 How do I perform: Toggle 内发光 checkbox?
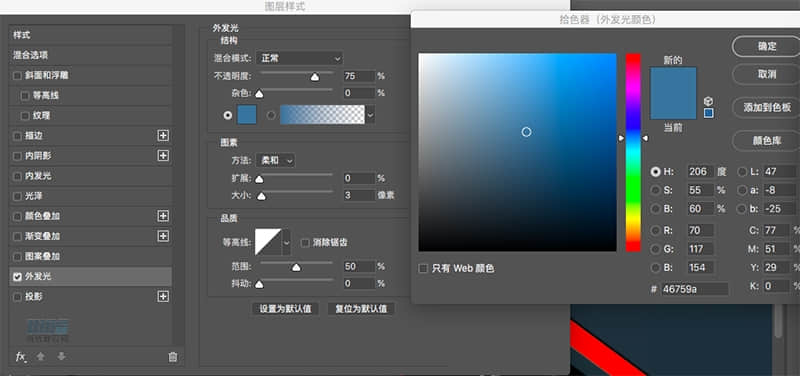(17, 176)
